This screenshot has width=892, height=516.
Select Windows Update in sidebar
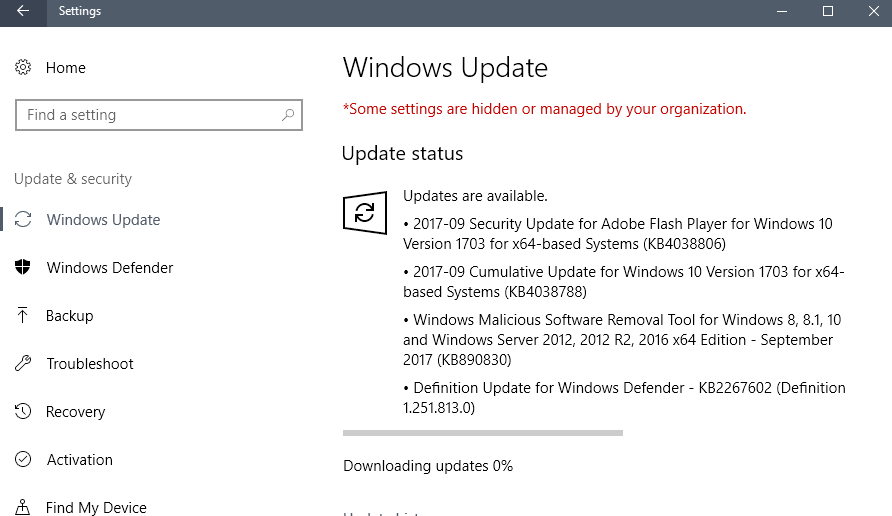pyautogui.click(x=104, y=220)
